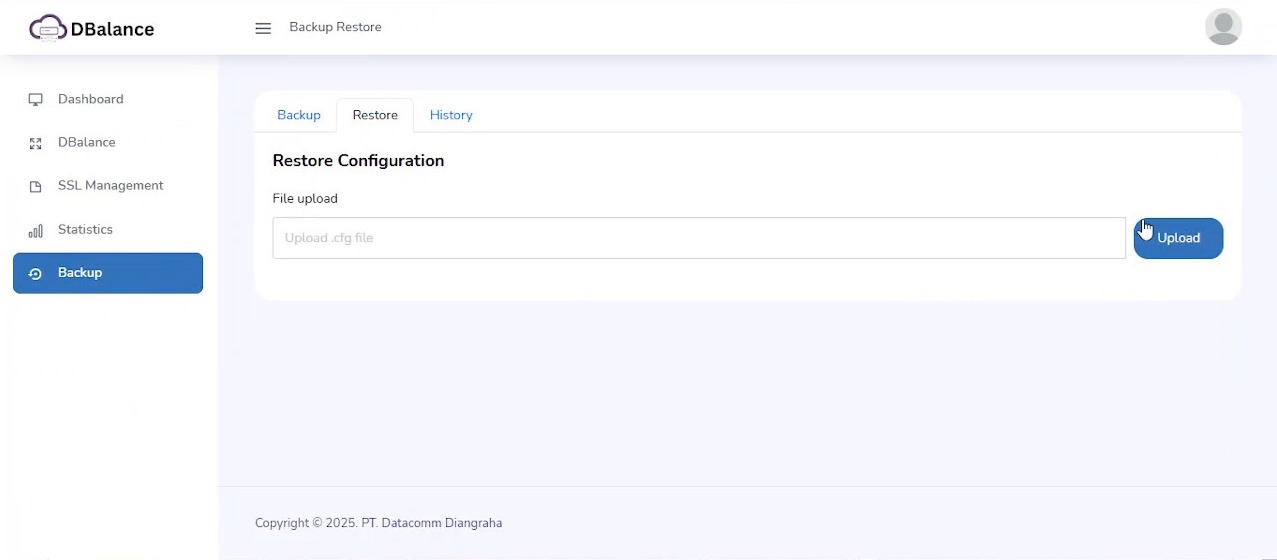Toggle the hamburger sidebar menu
The height and width of the screenshot is (560, 1277).
263,28
